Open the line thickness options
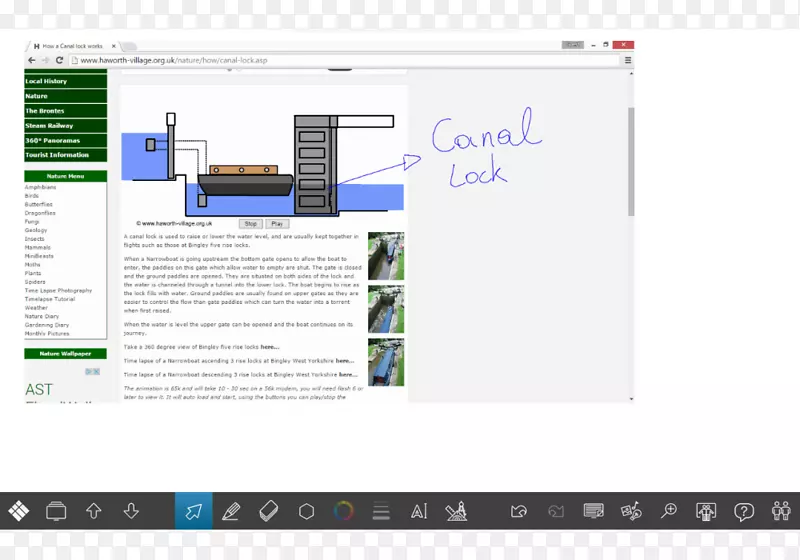This screenshot has width=800, height=560. pyautogui.click(x=381, y=511)
